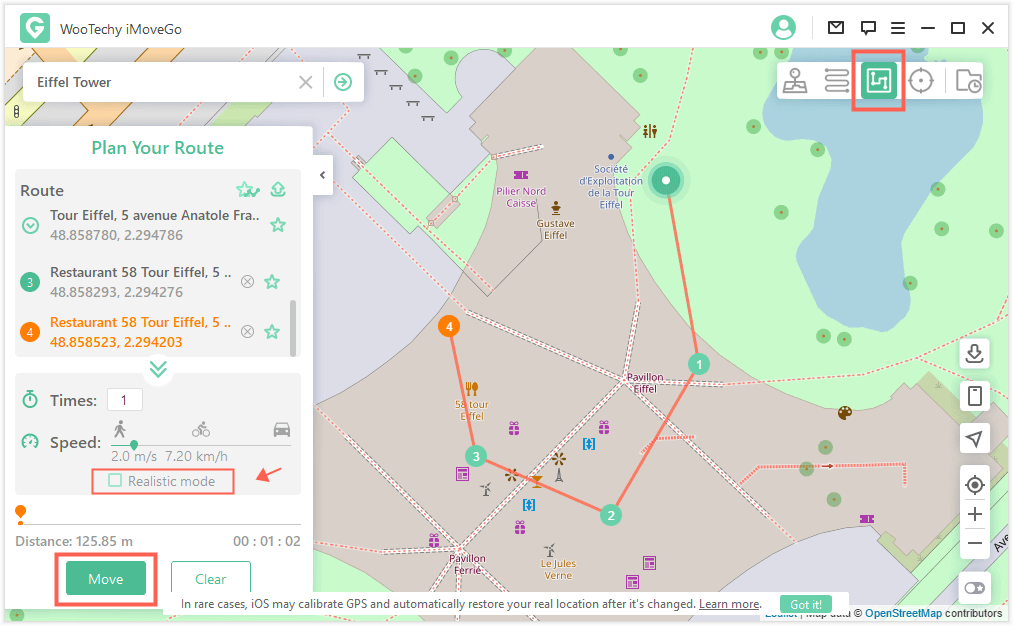Open the history records folder icon
1013x626 pixels.
coord(967,81)
